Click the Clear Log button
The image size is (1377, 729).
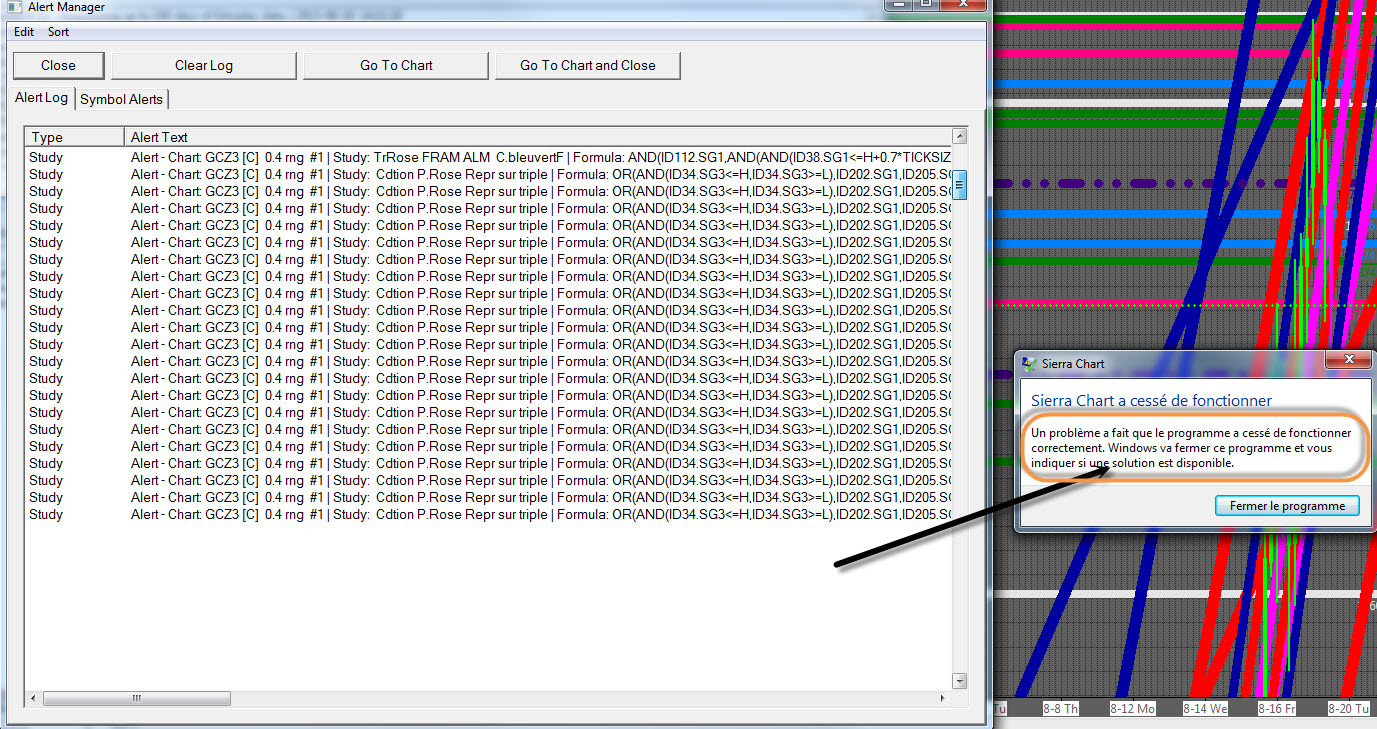[204, 66]
